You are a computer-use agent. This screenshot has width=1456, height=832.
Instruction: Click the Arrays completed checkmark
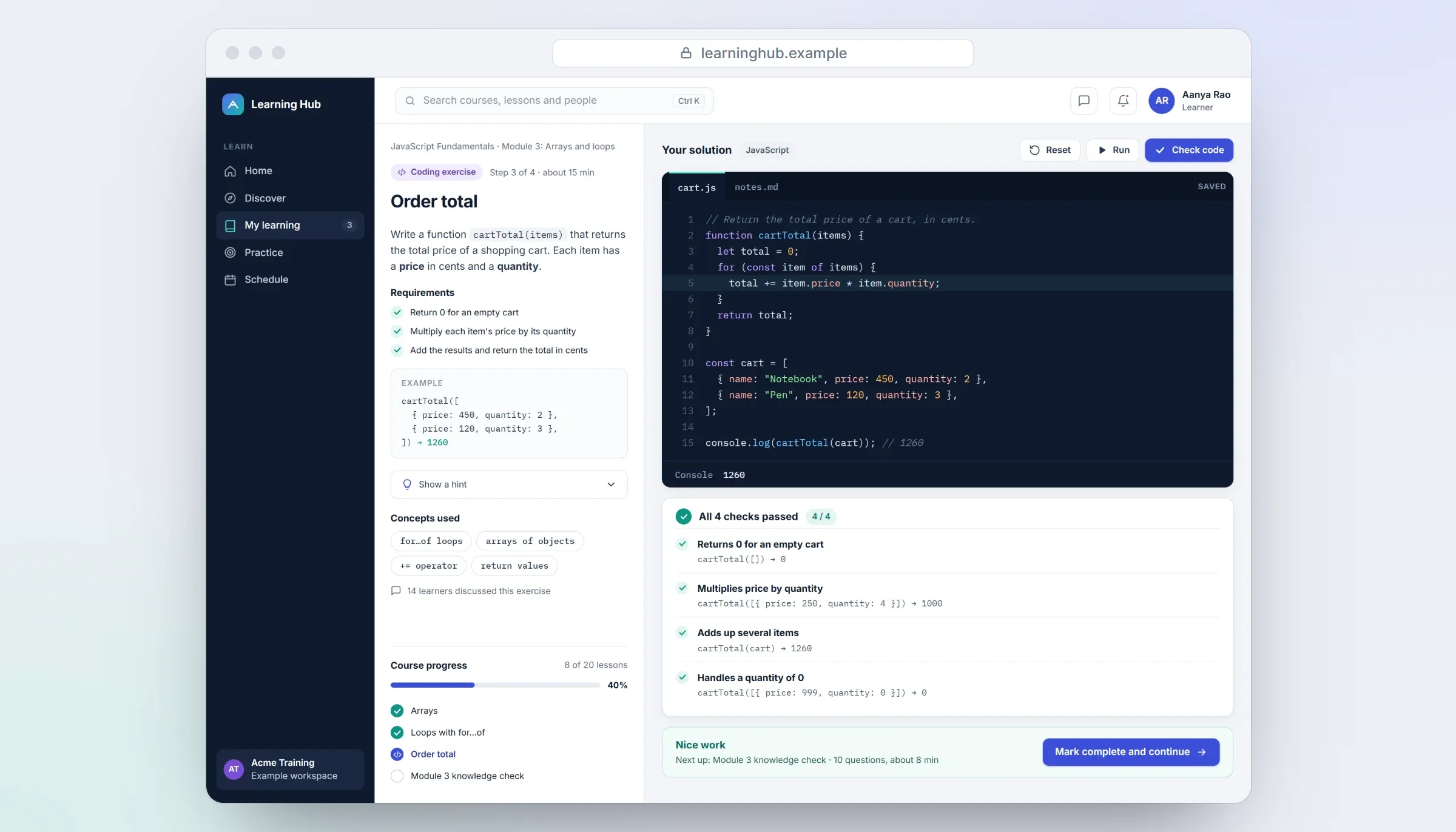pos(397,711)
